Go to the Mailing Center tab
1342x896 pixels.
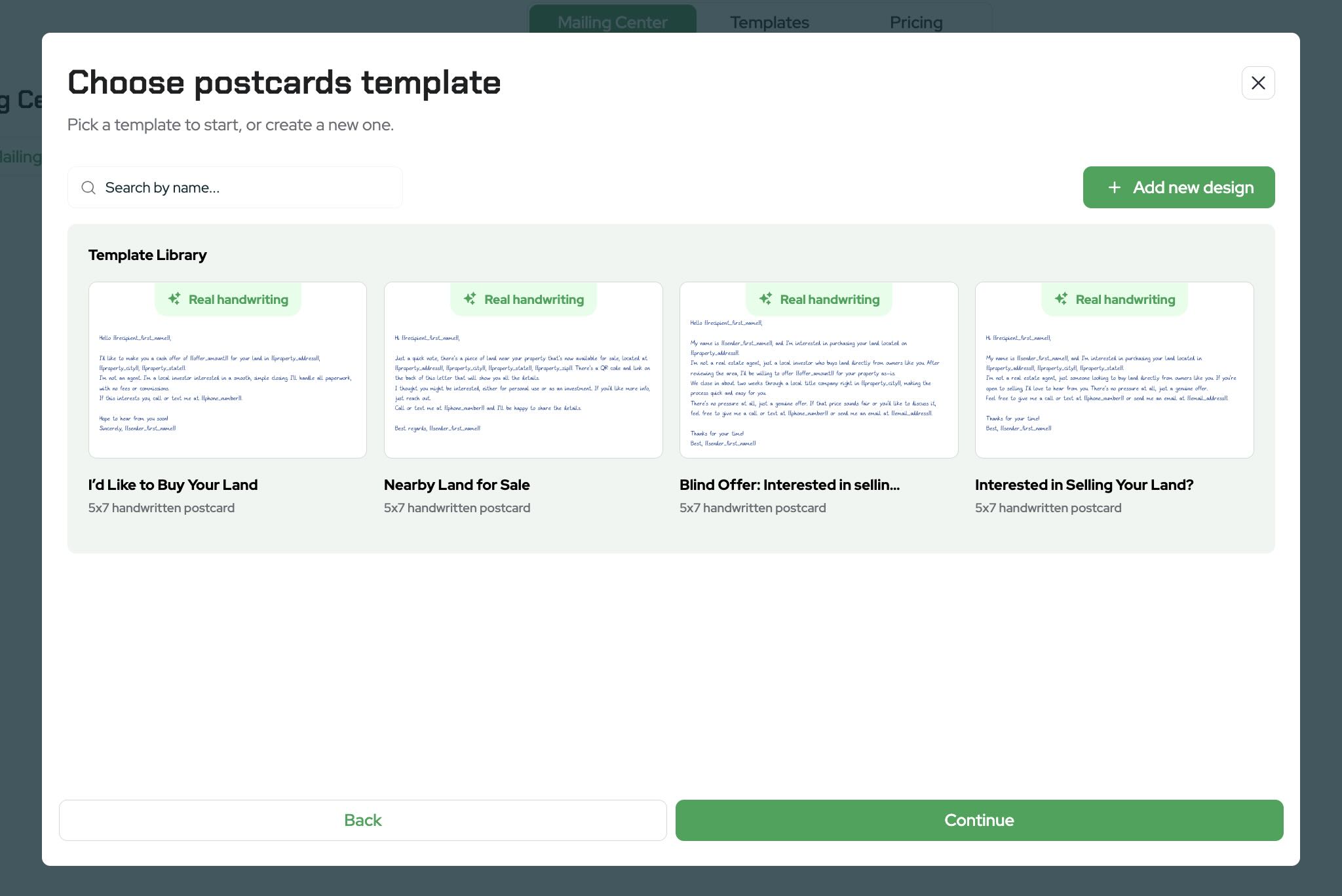612,22
